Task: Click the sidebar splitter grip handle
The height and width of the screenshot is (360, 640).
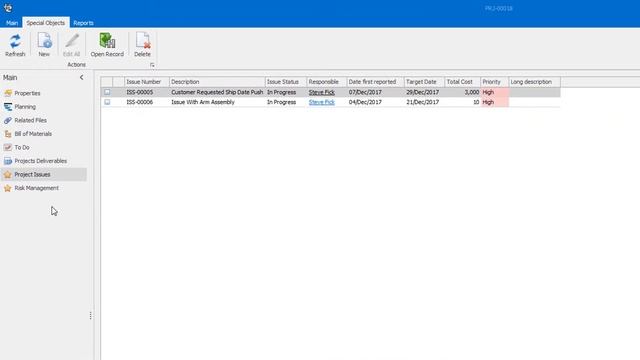Action: pos(90,316)
